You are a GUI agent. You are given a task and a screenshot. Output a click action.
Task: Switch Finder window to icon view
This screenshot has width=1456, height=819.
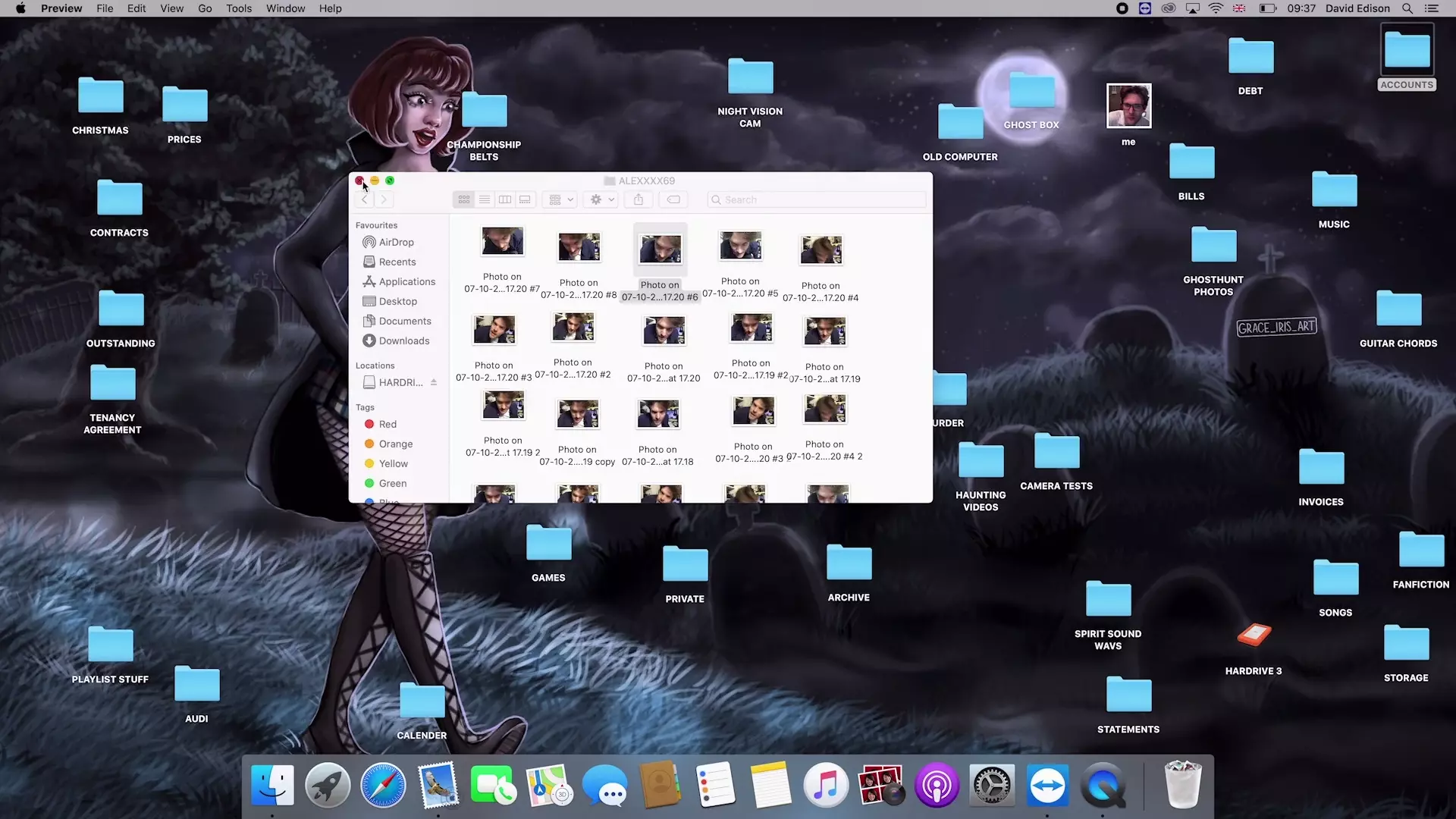click(464, 199)
